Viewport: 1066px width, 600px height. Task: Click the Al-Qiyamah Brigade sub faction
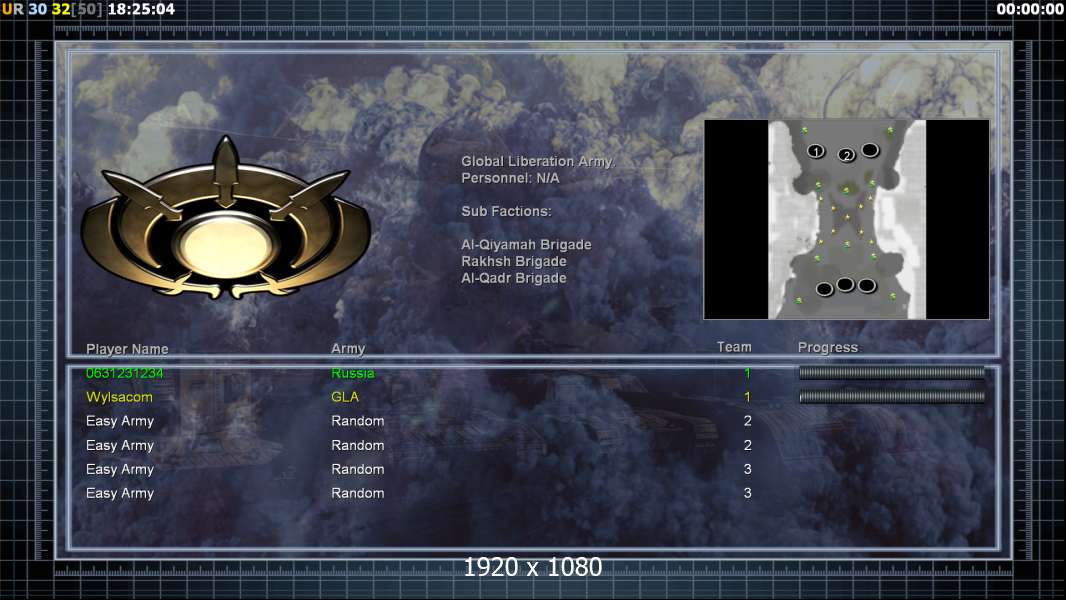pos(526,245)
